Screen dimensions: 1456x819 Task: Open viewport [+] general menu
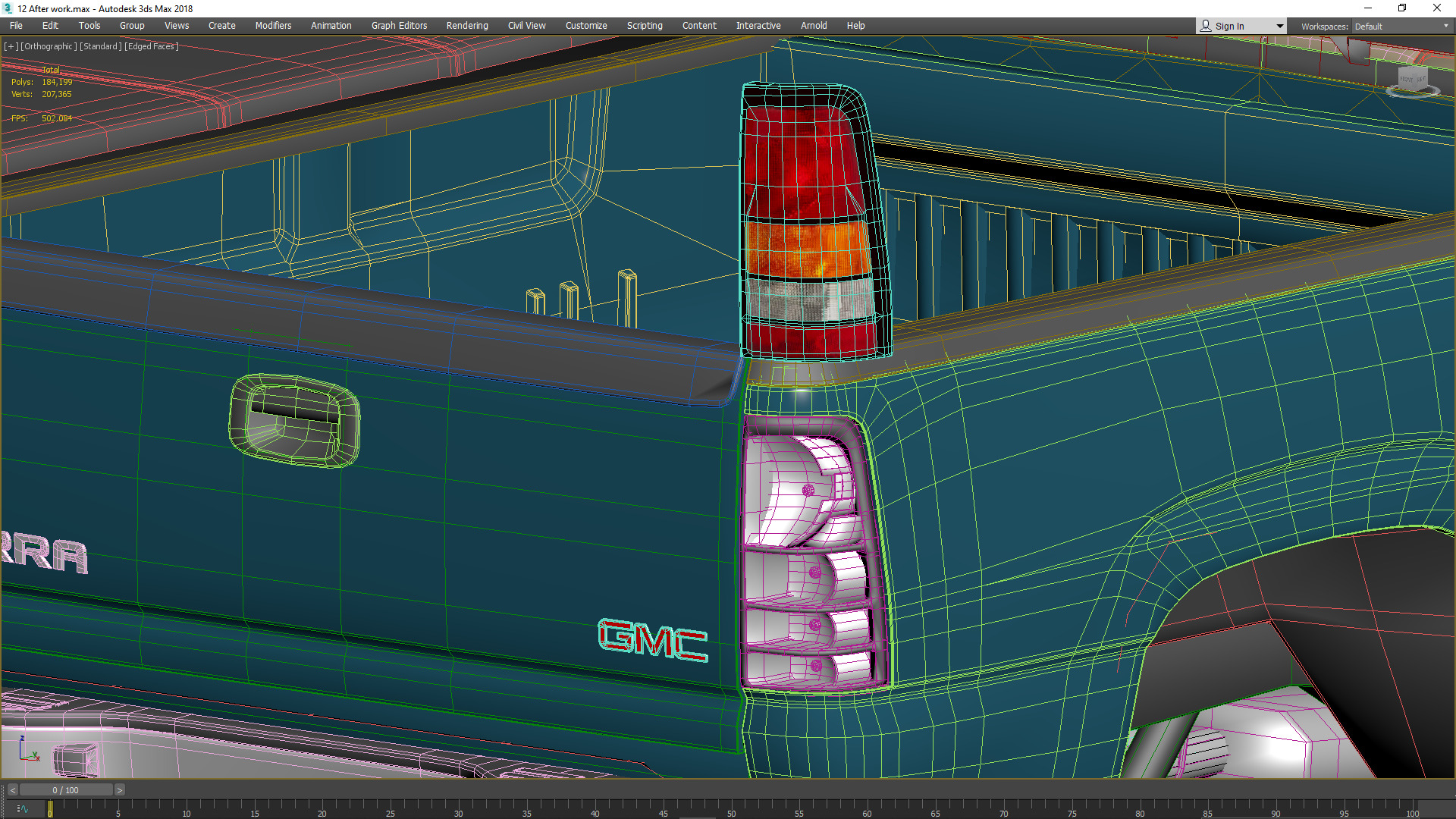pos(11,46)
